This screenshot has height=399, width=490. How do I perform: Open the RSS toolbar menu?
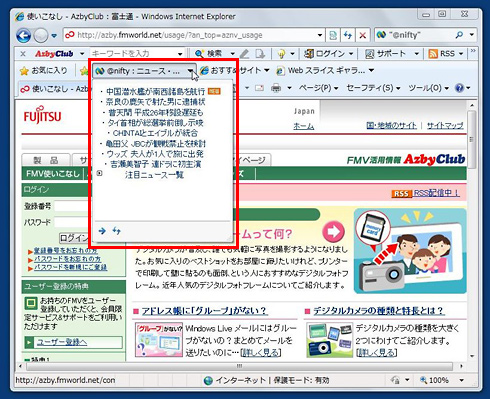445,53
